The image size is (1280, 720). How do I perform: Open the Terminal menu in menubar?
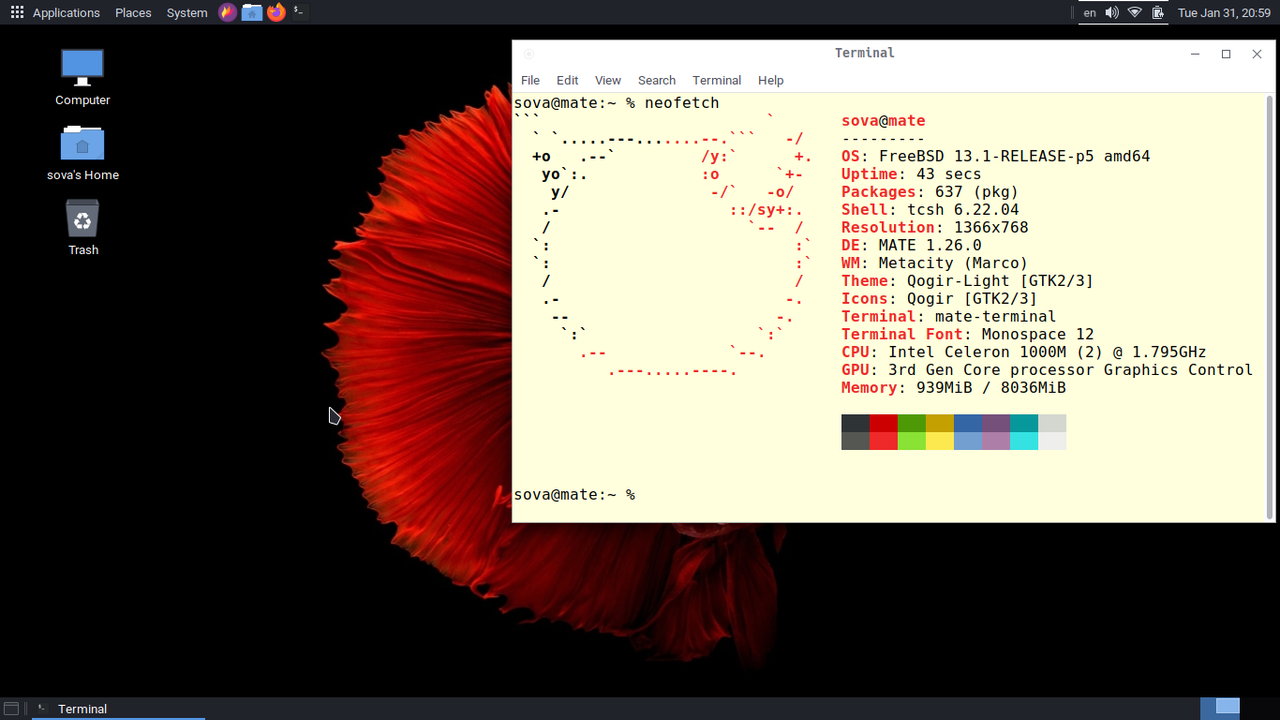click(x=716, y=80)
